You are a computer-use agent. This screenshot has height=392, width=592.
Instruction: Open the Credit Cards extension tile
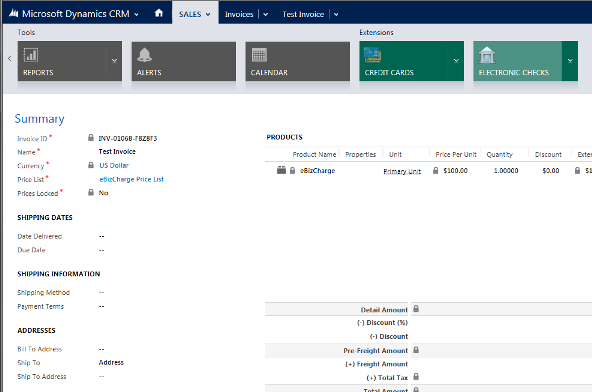404,61
